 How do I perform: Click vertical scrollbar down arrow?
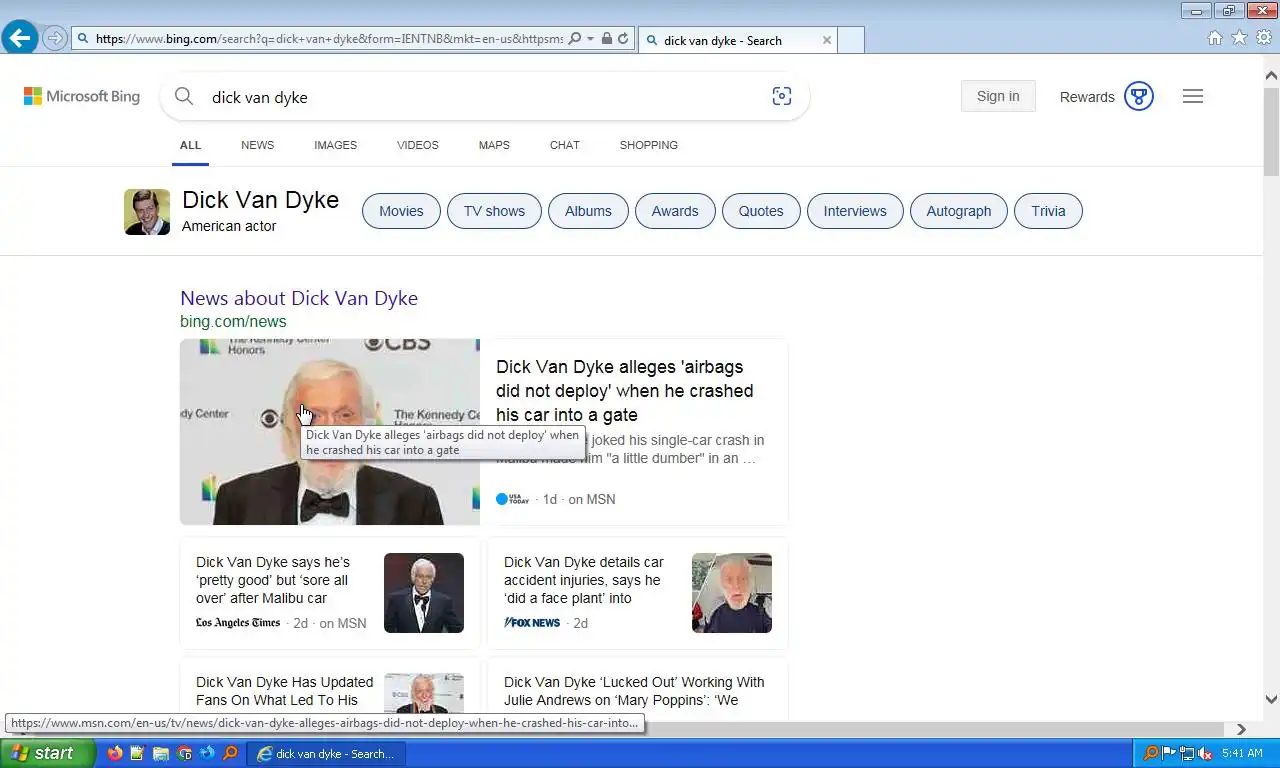[1271, 700]
